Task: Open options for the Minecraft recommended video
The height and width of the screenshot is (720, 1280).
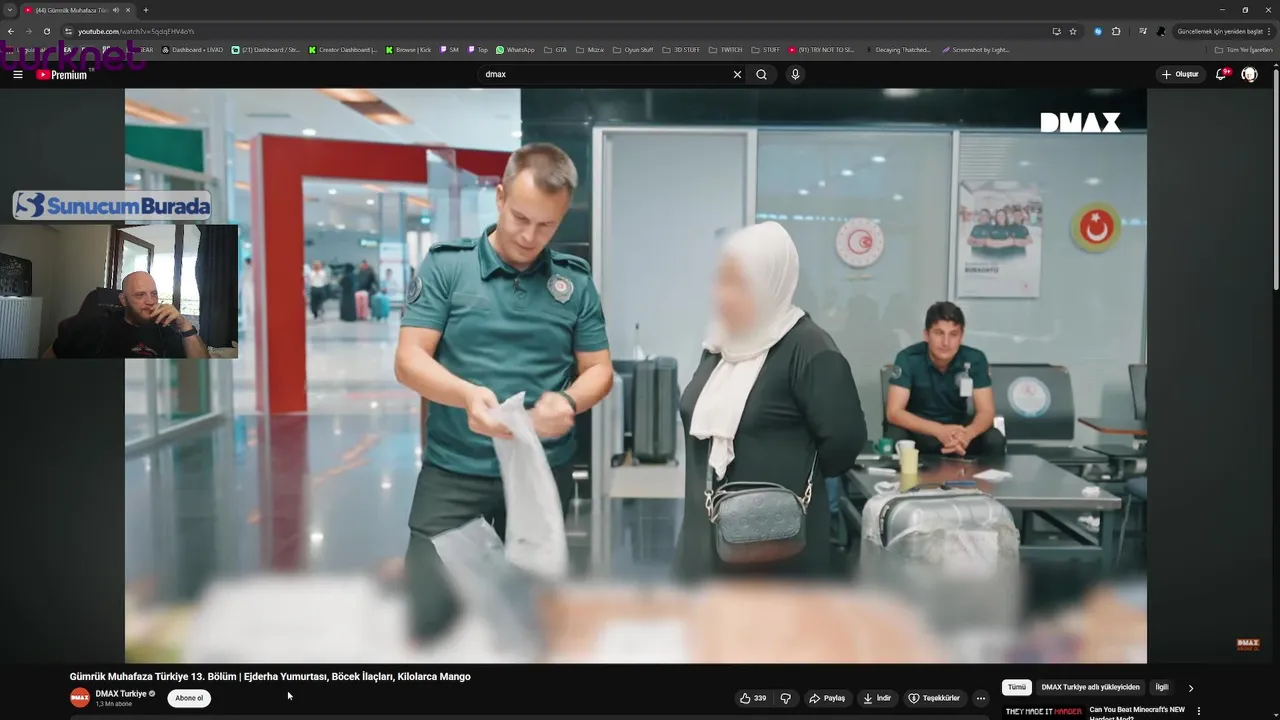Action: pyautogui.click(x=1199, y=711)
